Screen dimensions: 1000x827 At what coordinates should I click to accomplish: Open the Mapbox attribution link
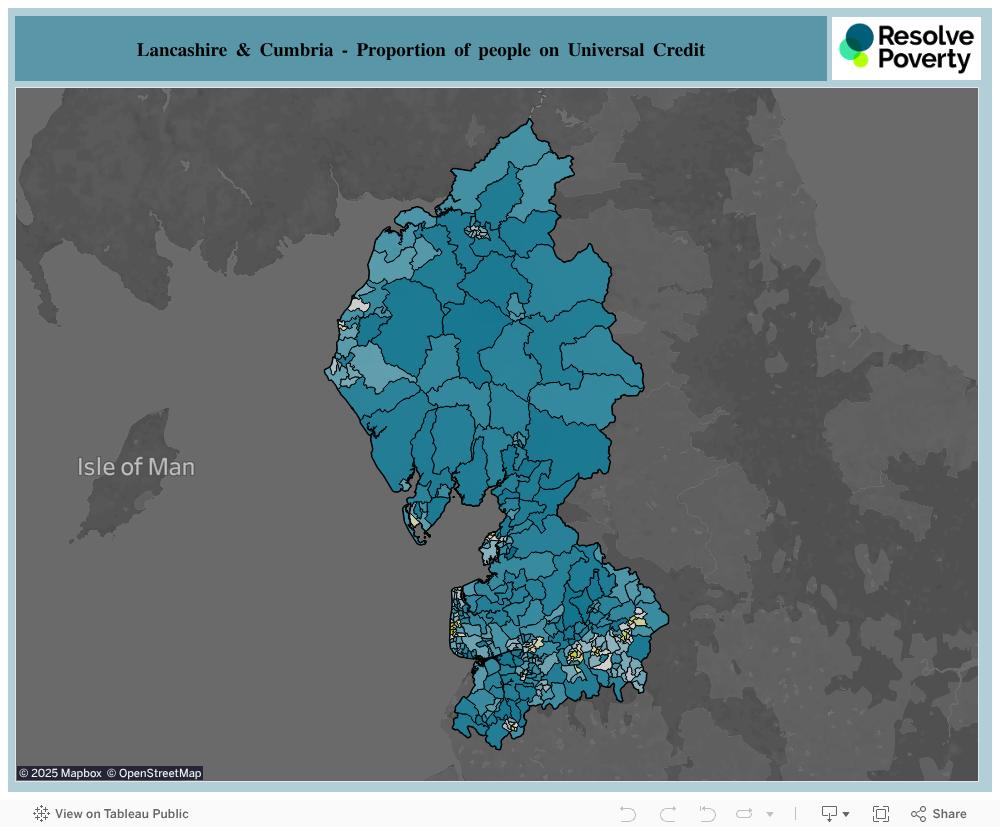pyautogui.click(x=61, y=773)
